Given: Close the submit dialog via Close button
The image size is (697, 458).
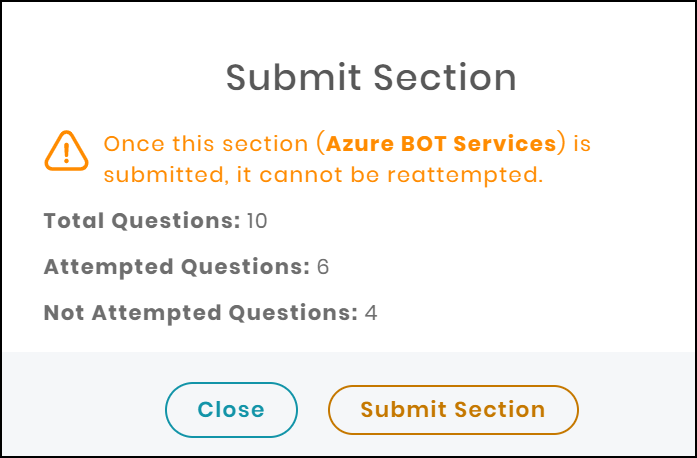Looking at the screenshot, I should point(231,410).
